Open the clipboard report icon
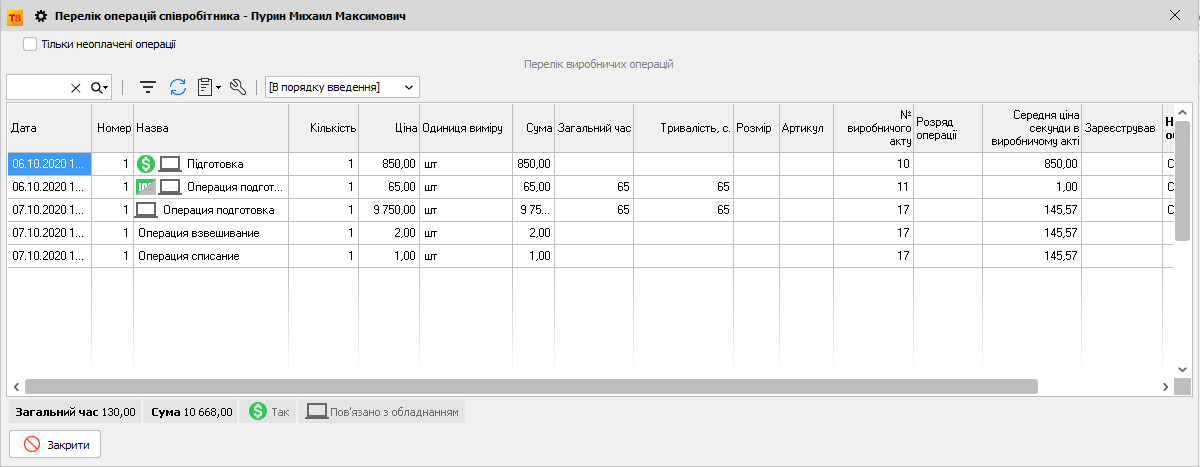The height and width of the screenshot is (467, 1200). pos(205,88)
